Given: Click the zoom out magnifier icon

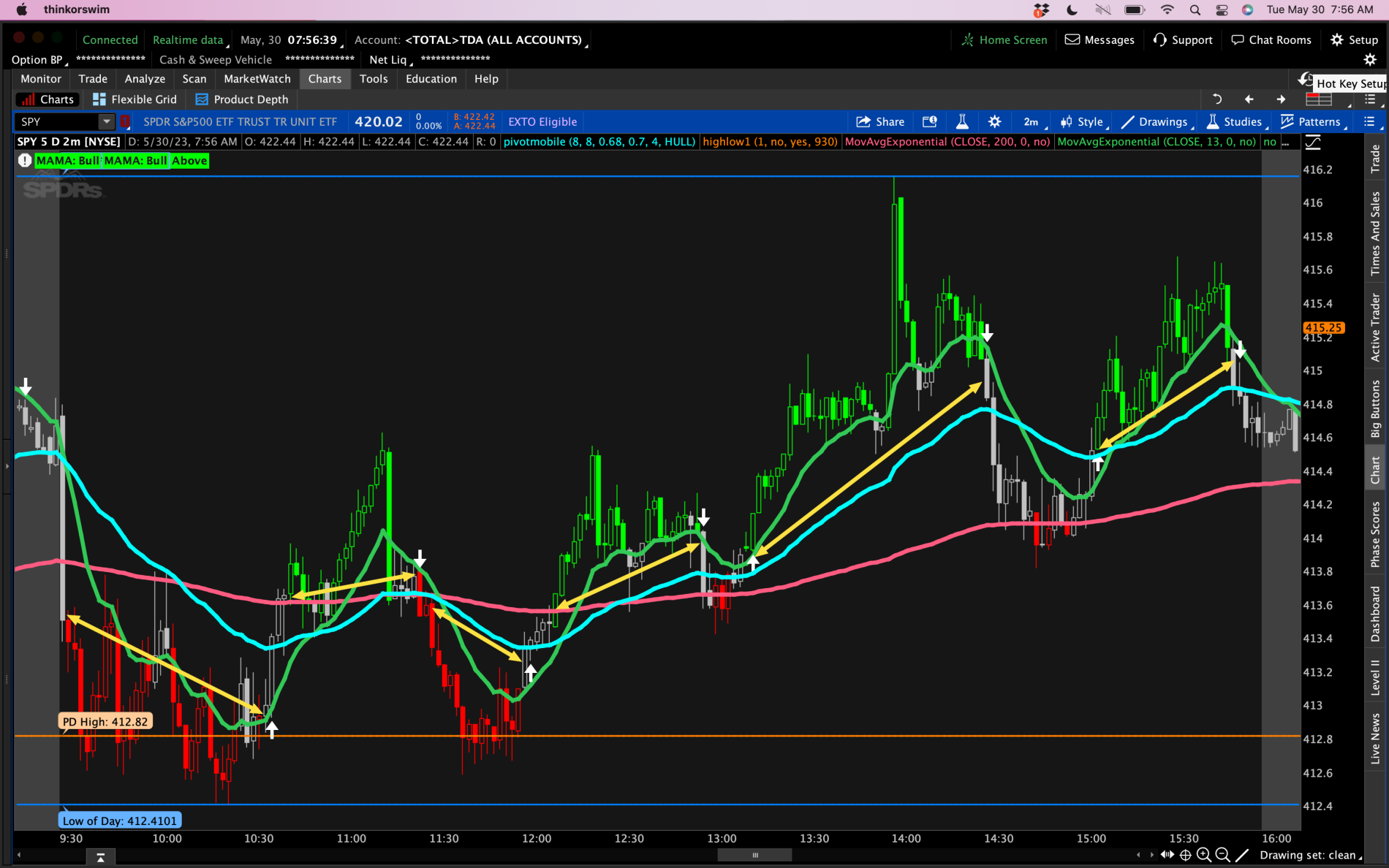Looking at the screenshot, I should click(1222, 855).
